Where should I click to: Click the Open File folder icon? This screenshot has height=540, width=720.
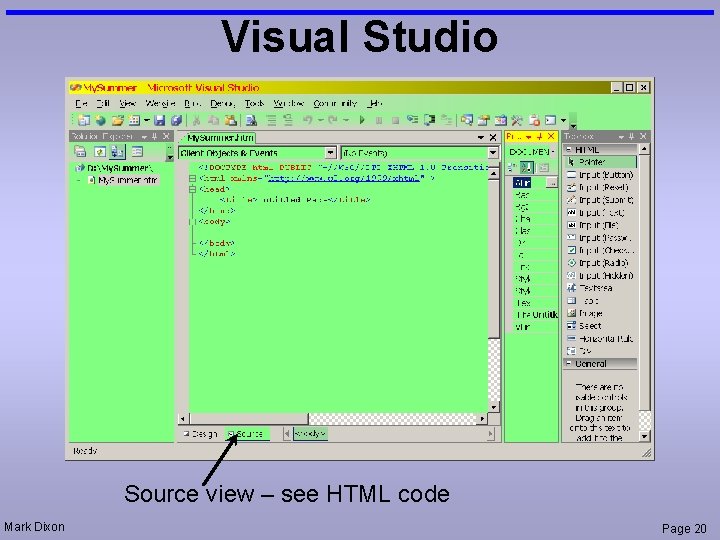pyautogui.click(x=118, y=120)
